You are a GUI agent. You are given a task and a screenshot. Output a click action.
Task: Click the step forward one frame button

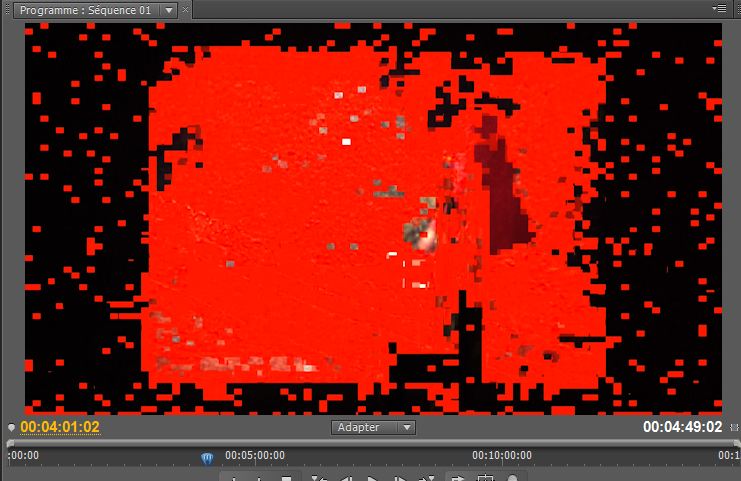[x=399, y=478]
